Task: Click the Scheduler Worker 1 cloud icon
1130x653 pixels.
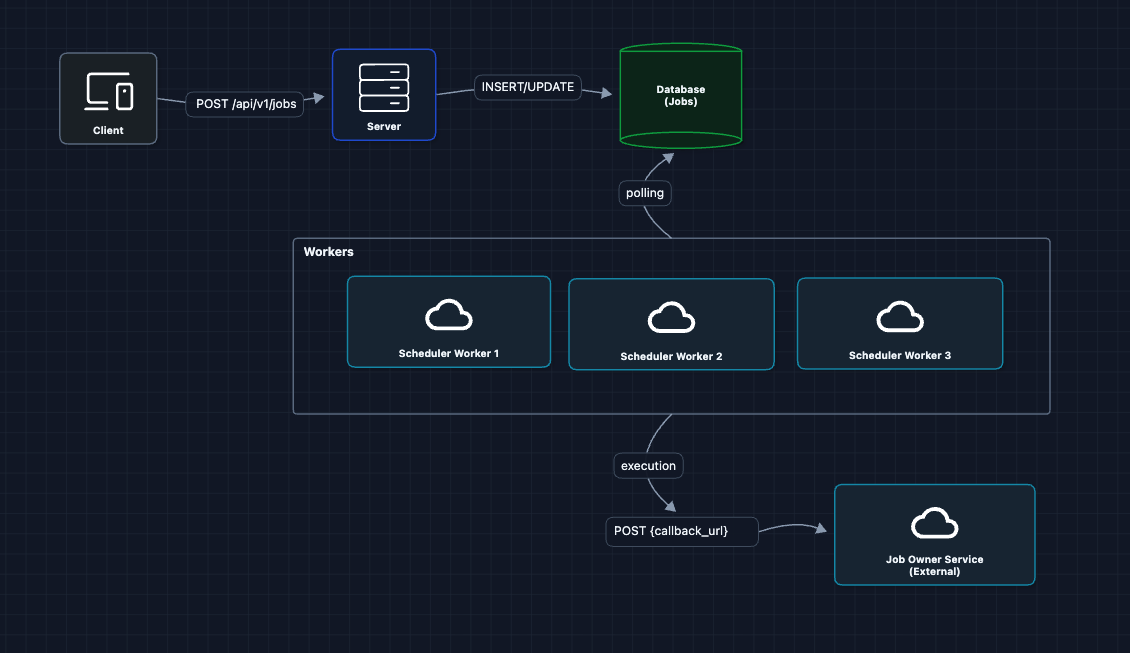Action: point(449,315)
